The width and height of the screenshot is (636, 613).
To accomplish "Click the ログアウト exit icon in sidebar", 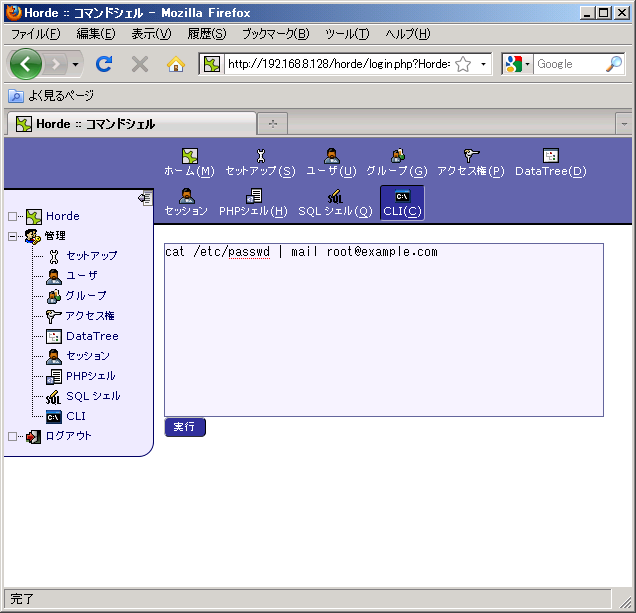I will point(33,437).
